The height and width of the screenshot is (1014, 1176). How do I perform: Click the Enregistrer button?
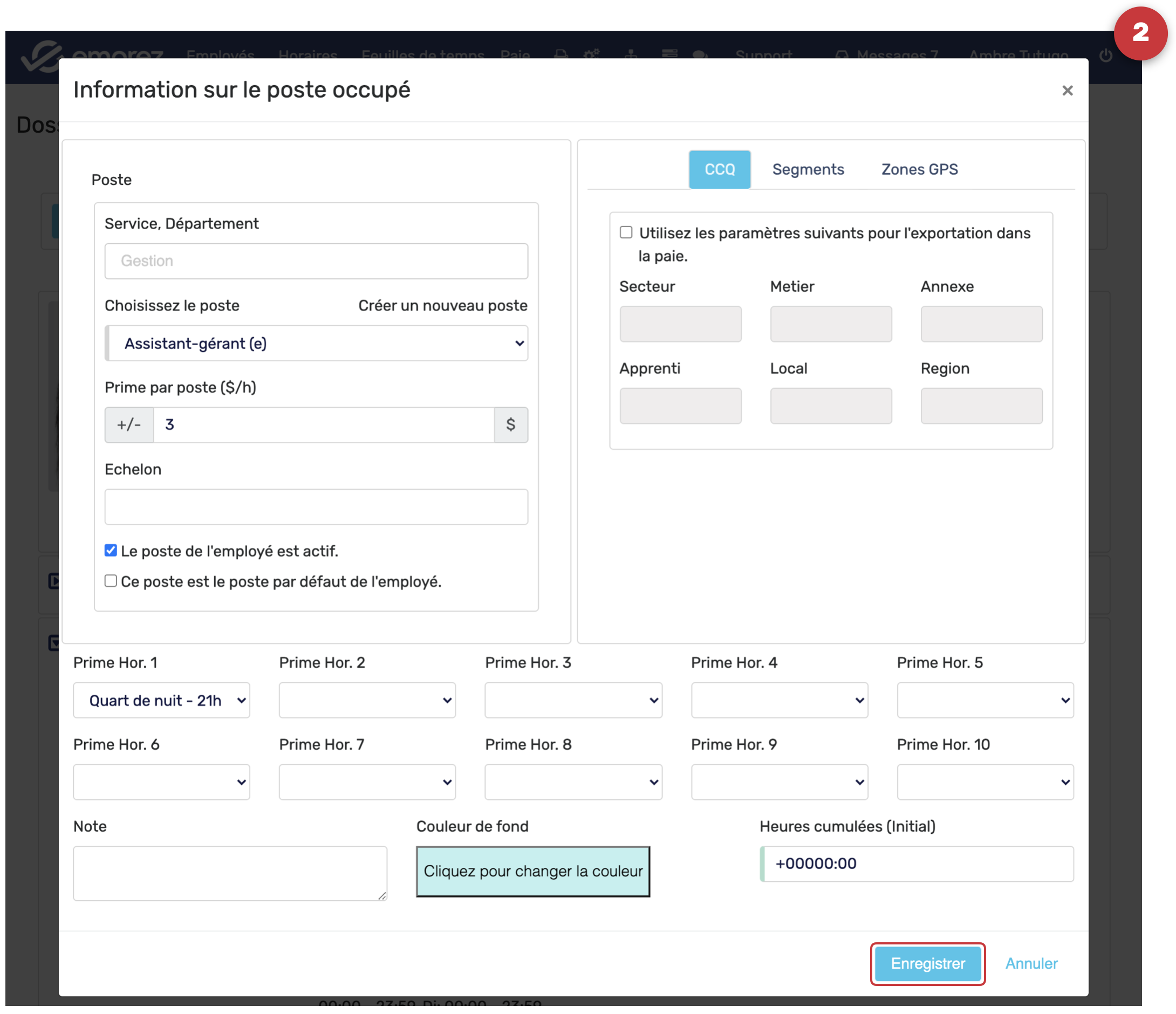tap(927, 963)
